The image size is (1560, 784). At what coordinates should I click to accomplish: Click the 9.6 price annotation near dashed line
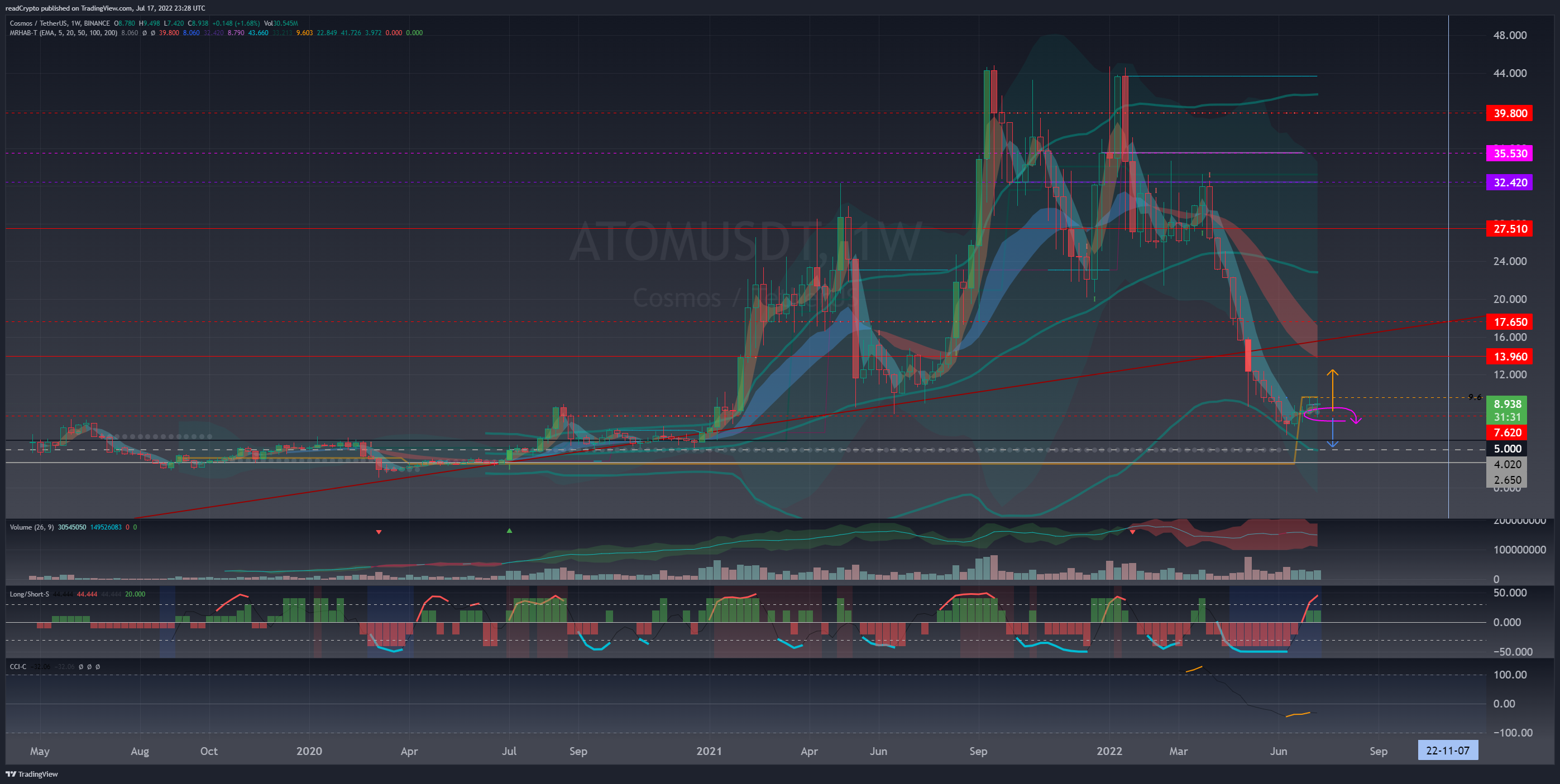tap(1475, 397)
